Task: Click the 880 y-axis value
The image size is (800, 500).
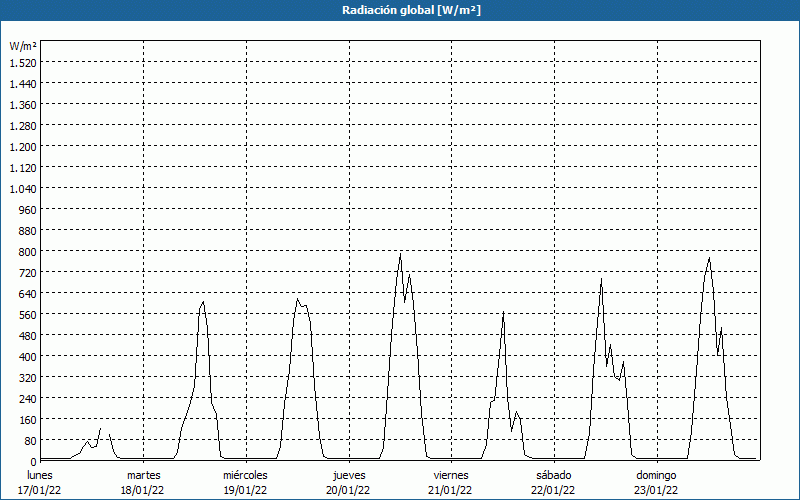Action: pos(28,231)
